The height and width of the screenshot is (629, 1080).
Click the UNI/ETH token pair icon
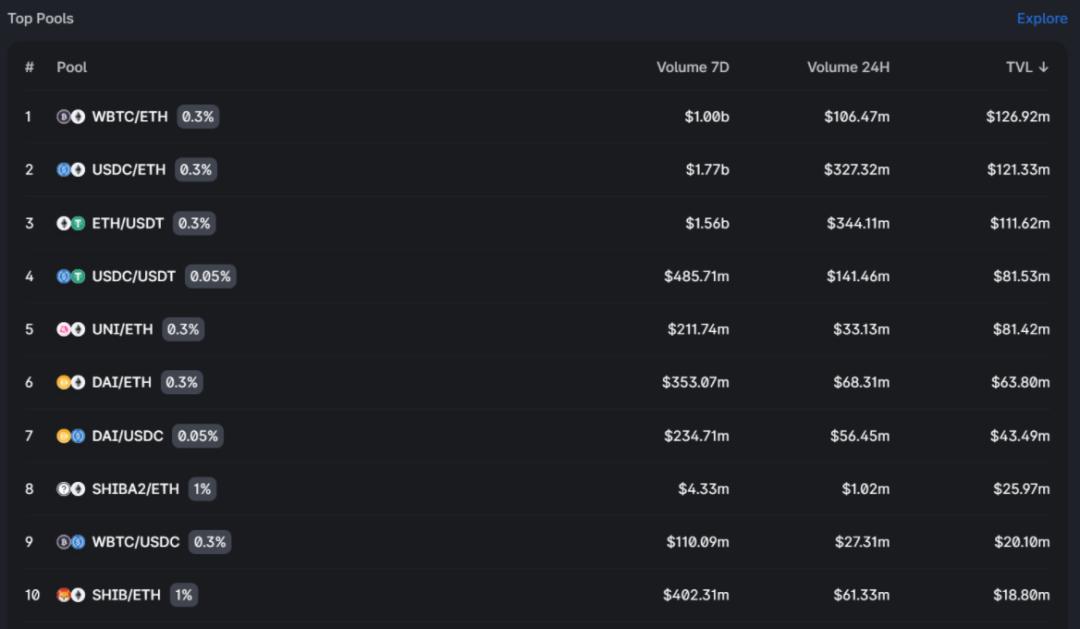tap(70, 329)
